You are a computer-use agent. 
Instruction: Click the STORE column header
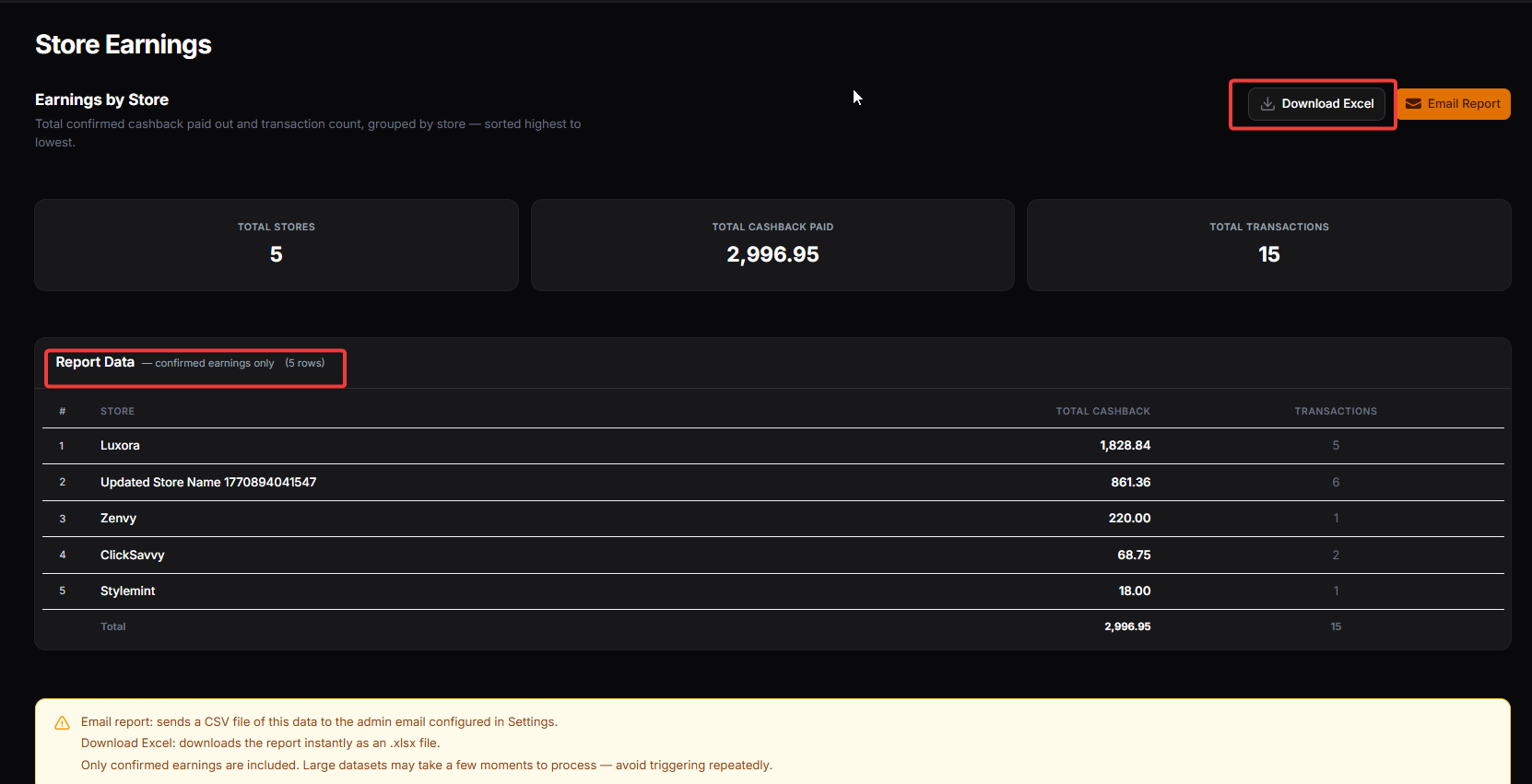point(117,411)
